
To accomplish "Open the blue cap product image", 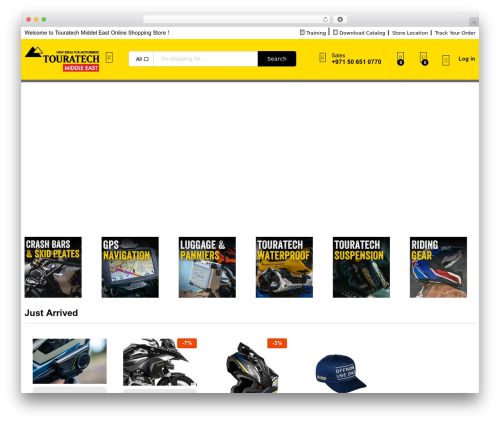I will (341, 373).
